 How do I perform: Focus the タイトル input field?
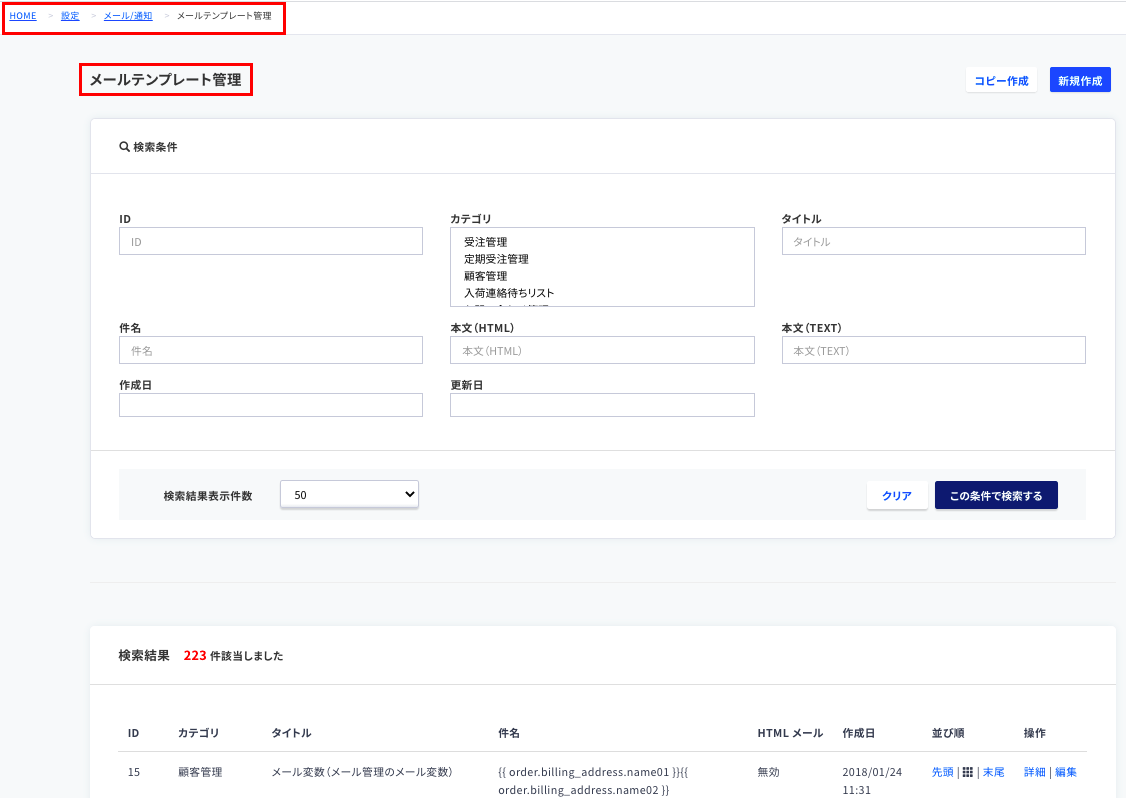pyautogui.click(x=934, y=241)
